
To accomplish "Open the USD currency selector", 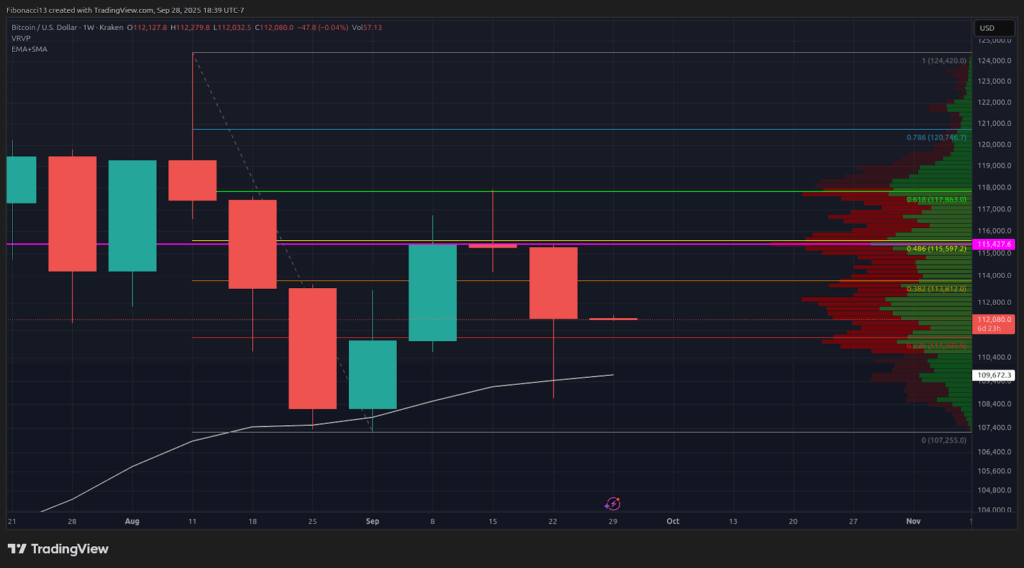I will pyautogui.click(x=986, y=28).
